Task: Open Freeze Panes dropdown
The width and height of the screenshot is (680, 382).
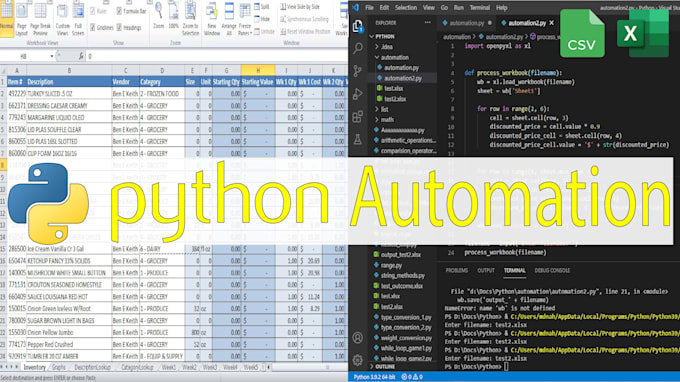Action: click(x=245, y=19)
